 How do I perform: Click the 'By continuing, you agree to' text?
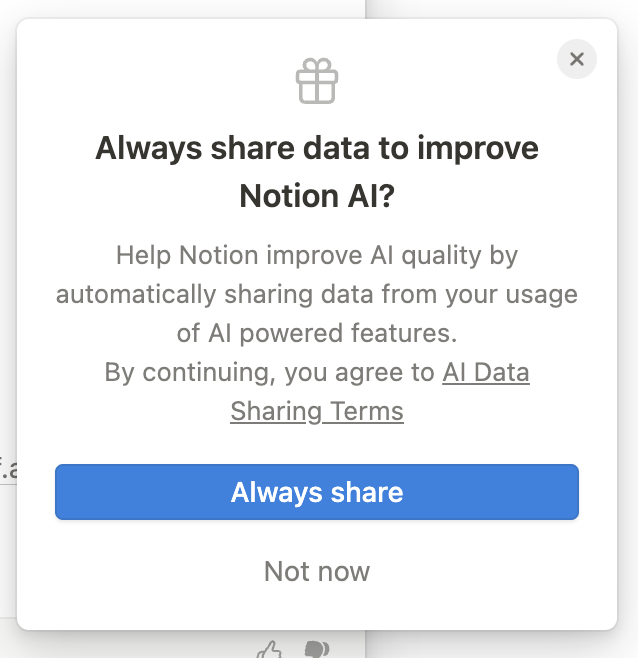[270, 373]
